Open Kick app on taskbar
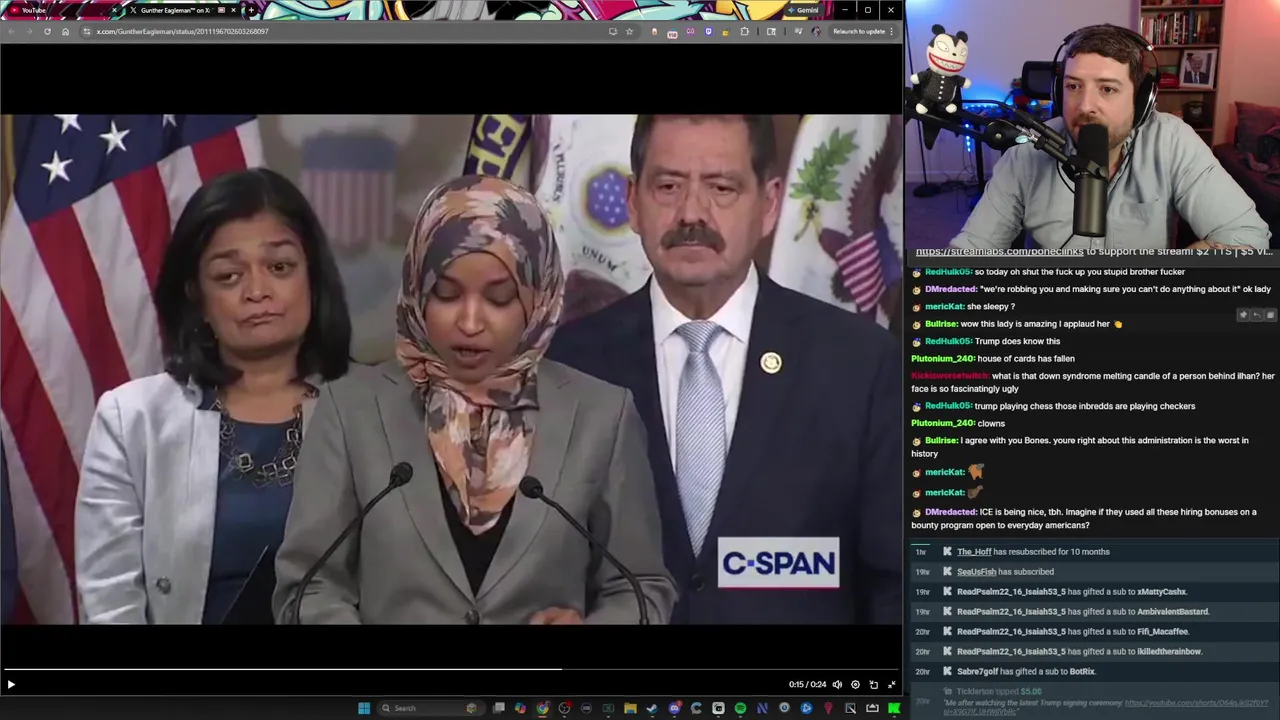This screenshot has height=720, width=1280. click(x=894, y=708)
